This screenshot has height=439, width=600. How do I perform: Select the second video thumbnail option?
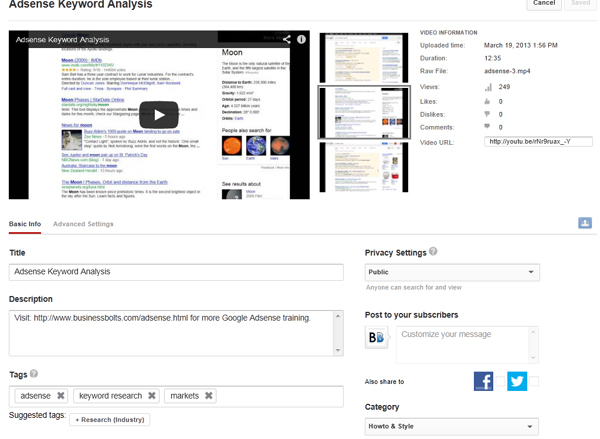tap(364, 112)
